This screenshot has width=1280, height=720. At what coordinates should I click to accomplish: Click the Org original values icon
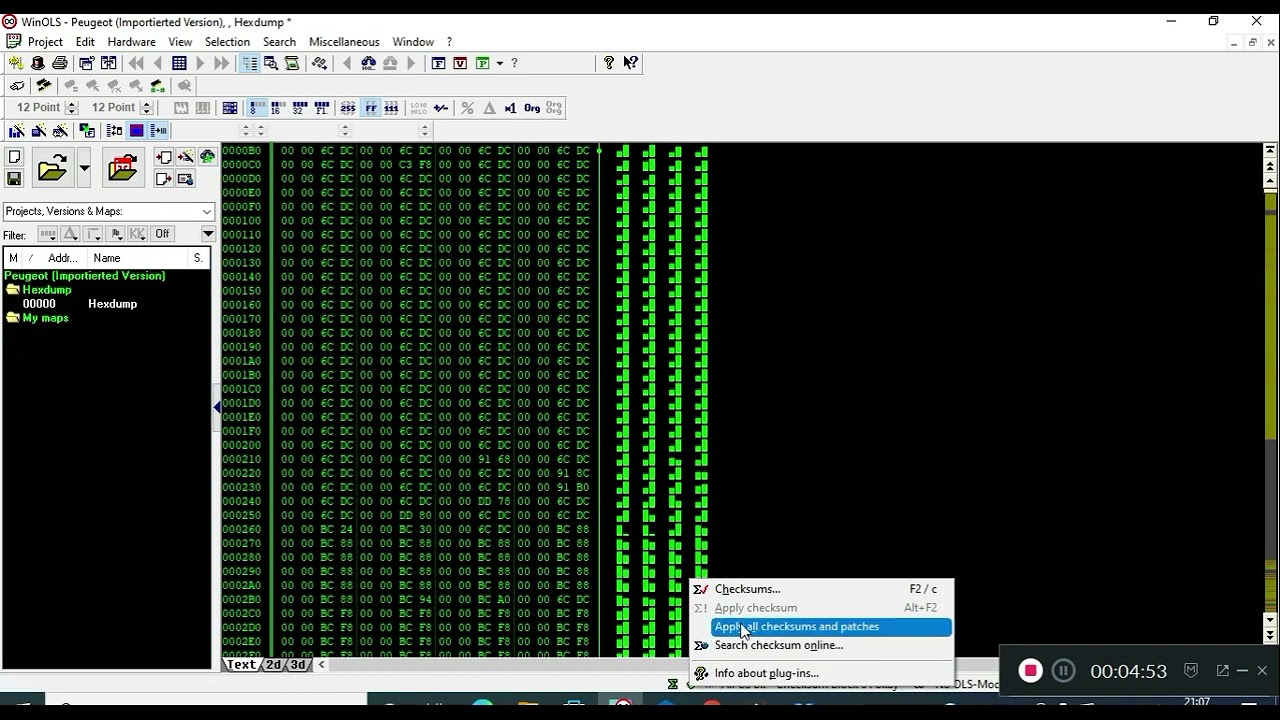tap(532, 108)
